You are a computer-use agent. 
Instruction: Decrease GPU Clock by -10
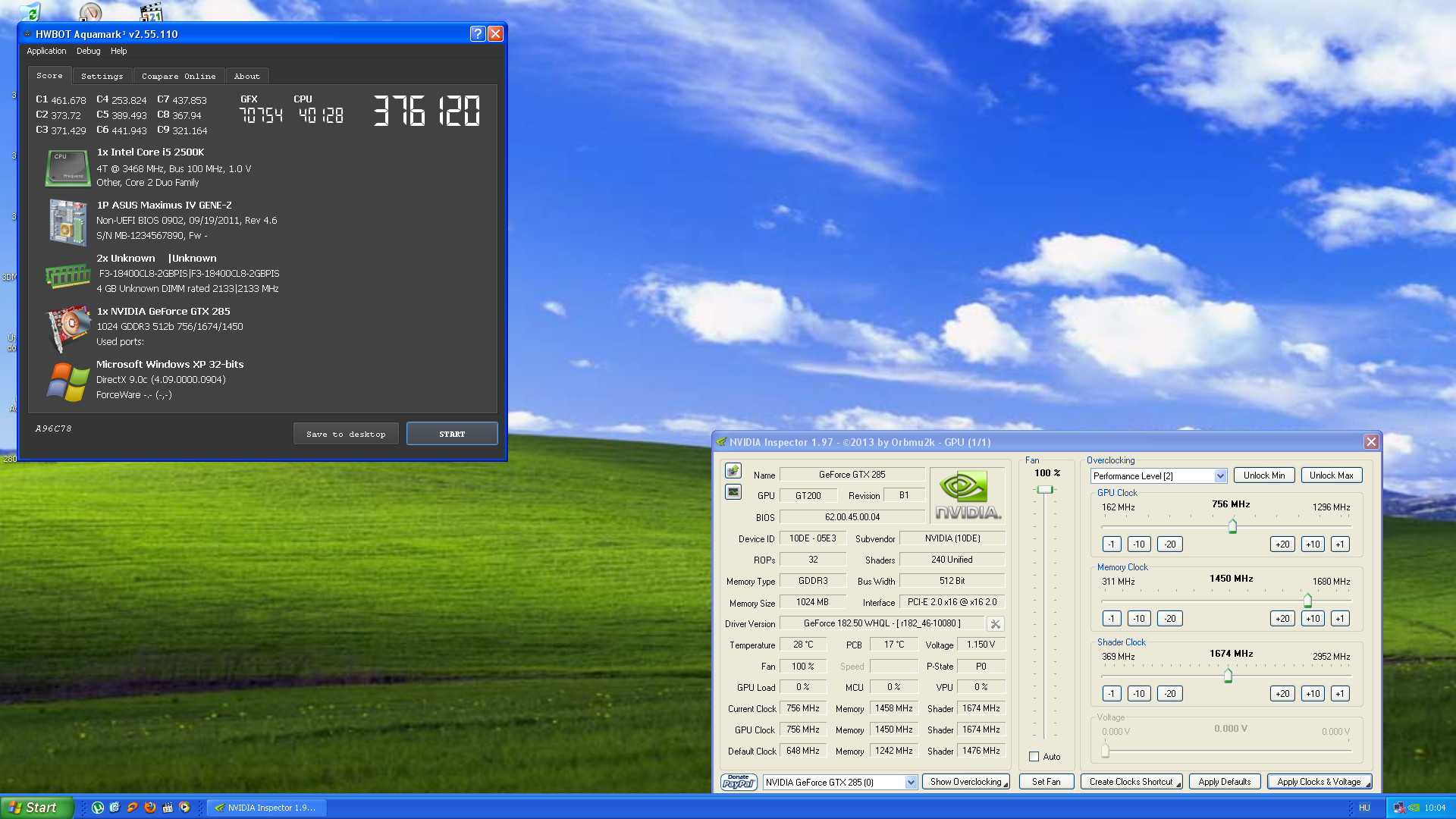1139,544
